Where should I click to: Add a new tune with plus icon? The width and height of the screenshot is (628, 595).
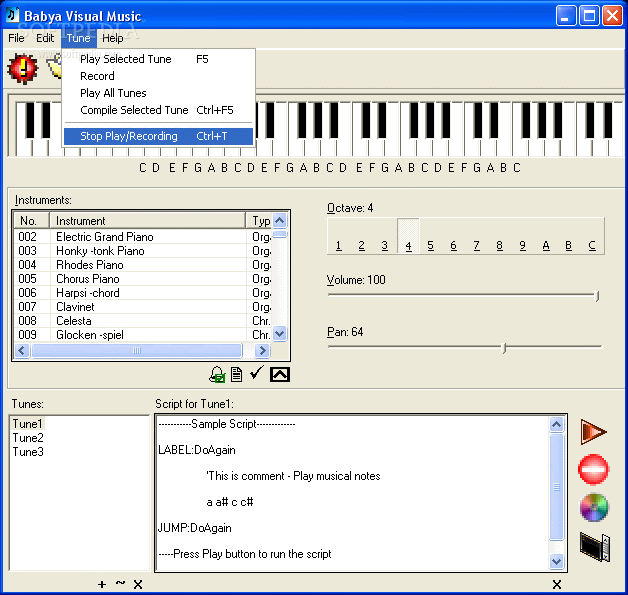tap(102, 585)
